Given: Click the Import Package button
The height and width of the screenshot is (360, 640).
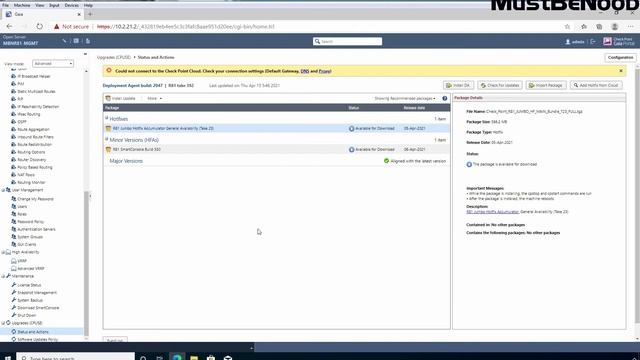Looking at the screenshot, I should pyautogui.click(x=546, y=85).
